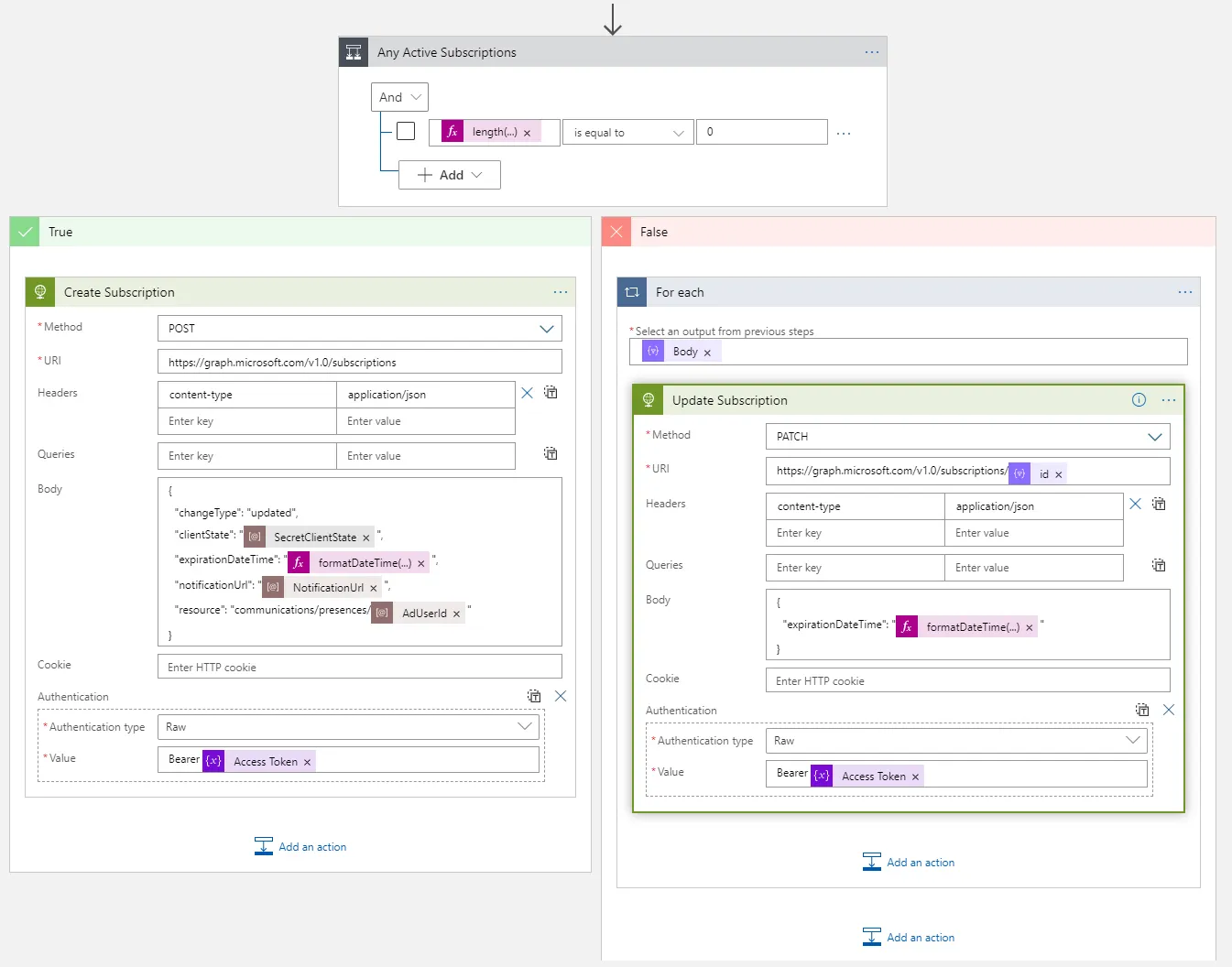Remove the Body token from For each
The height and width of the screenshot is (967, 1232).
707,353
